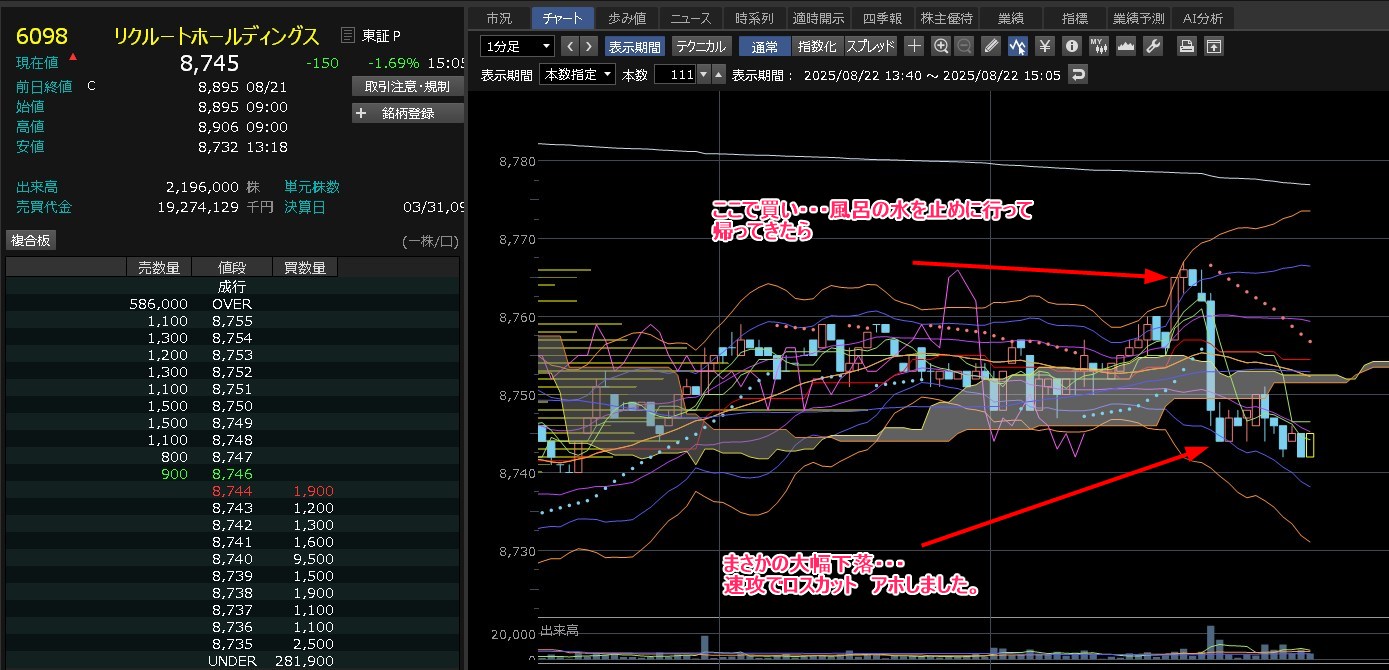The width and height of the screenshot is (1389, 670).
Task: Reset the display period with return arrow
Action: pos(1077,75)
